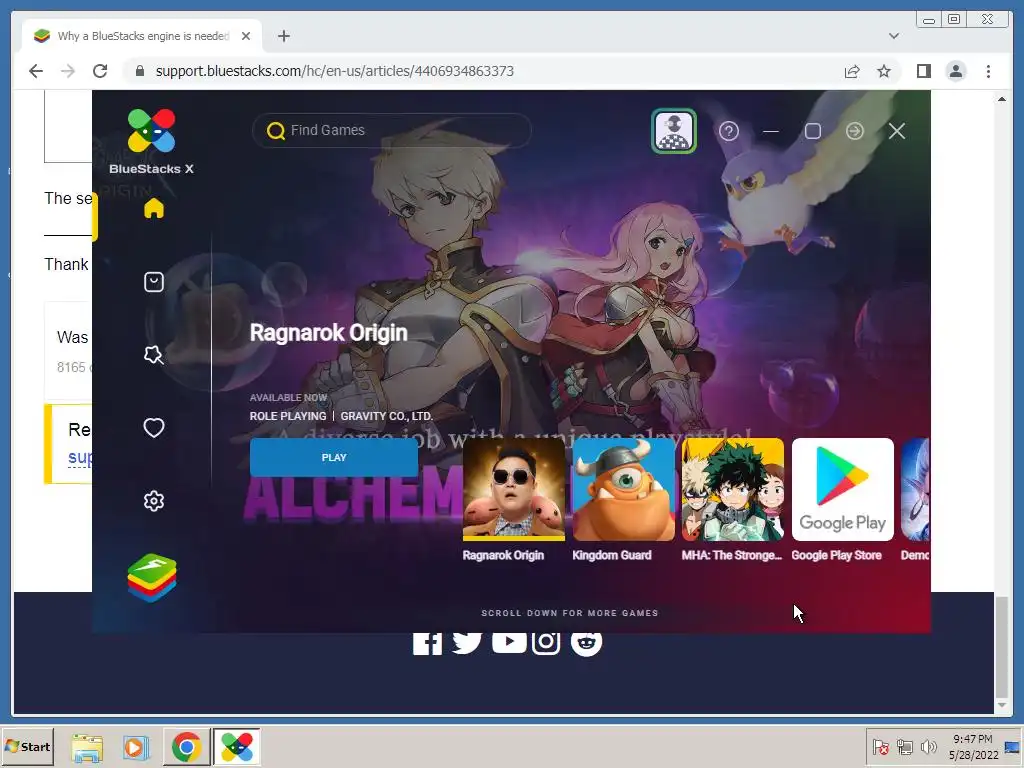Click the search magnifier icon
Screen dimensions: 1024x768
276,131
